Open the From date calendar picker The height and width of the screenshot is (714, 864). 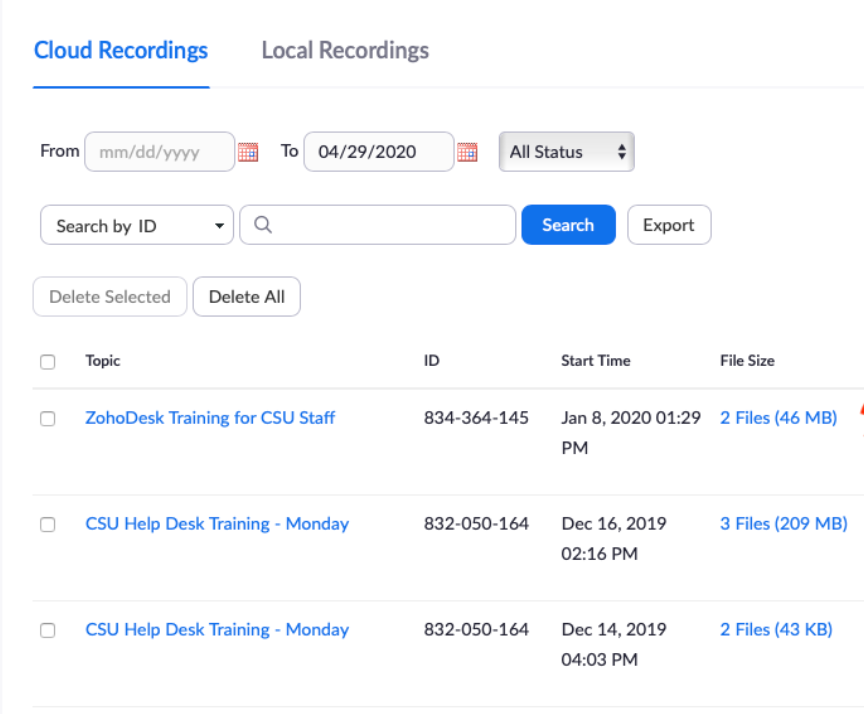point(247,151)
